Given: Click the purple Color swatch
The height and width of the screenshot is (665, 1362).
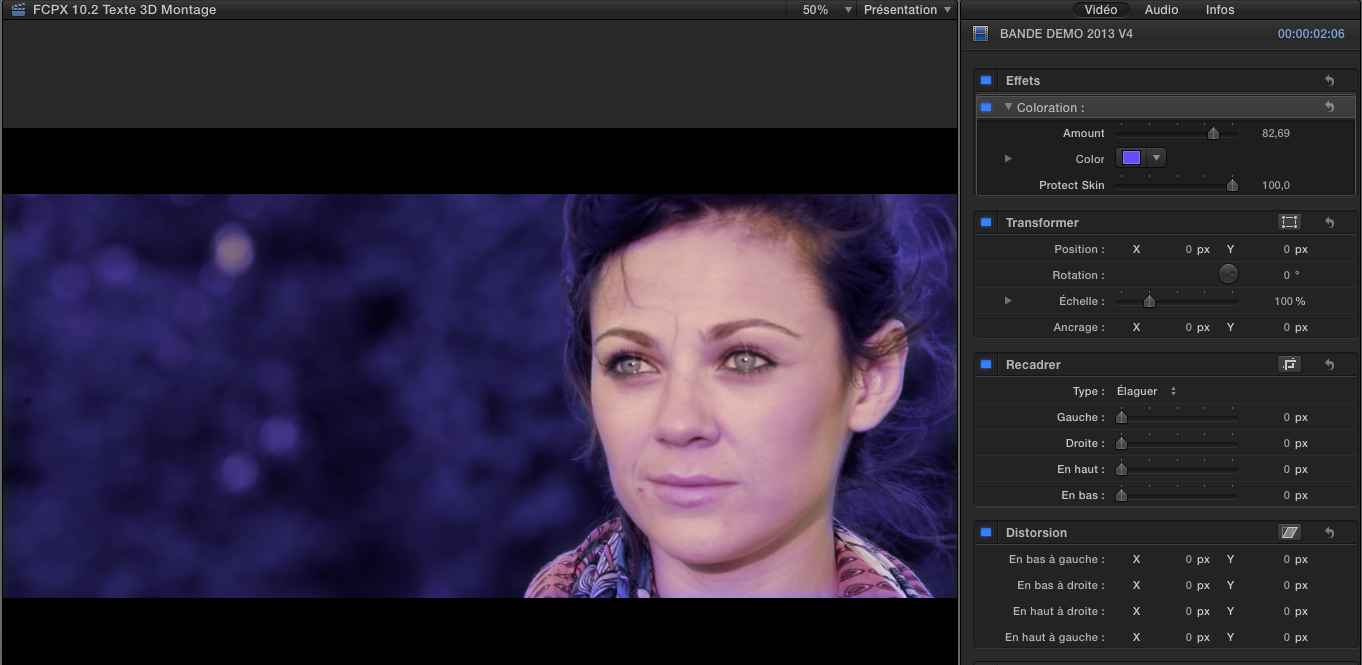Looking at the screenshot, I should 1131,158.
